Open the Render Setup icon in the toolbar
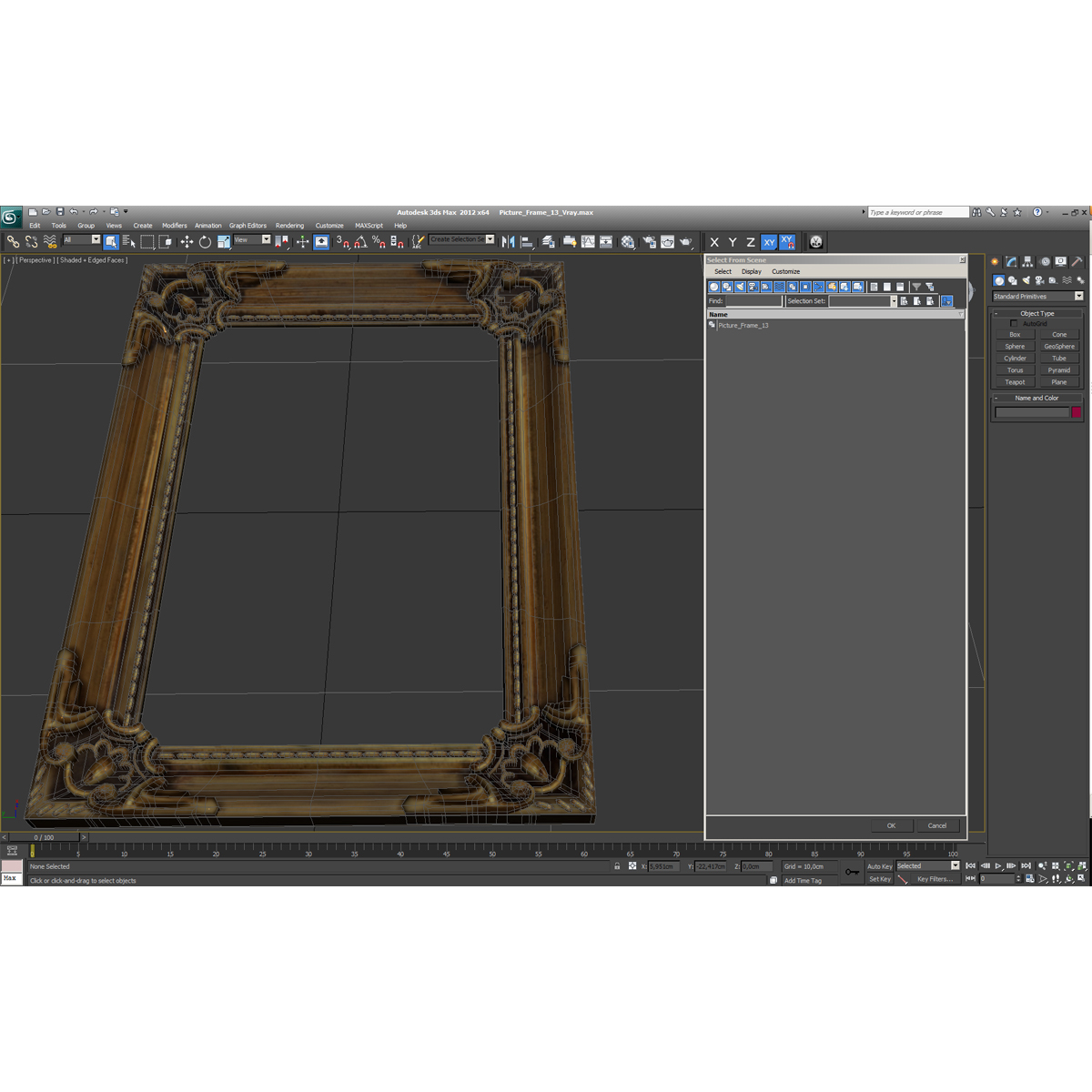1092x1092 pixels. (x=650, y=242)
